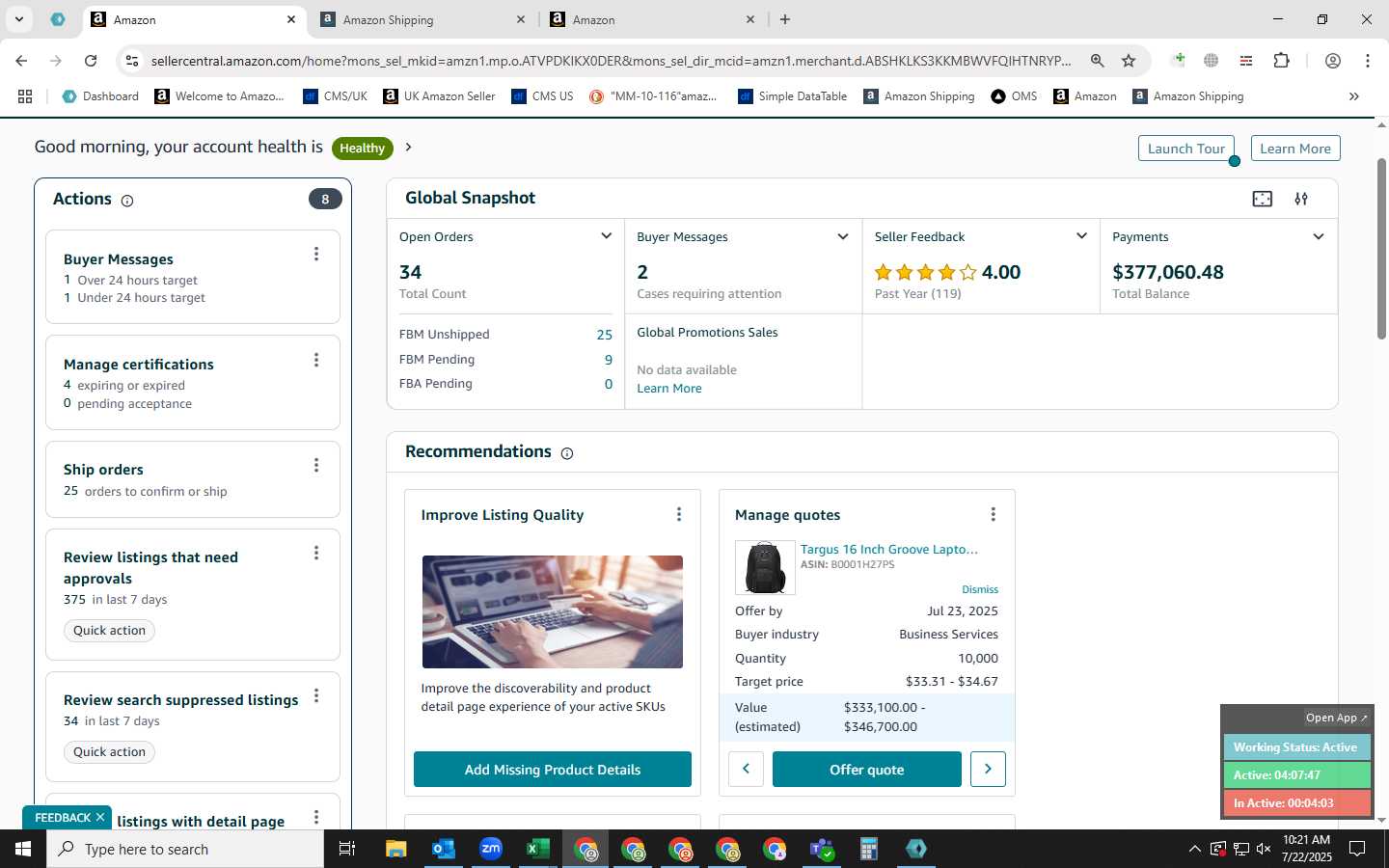Open the browser zoom magnifier icon

pyautogui.click(x=1097, y=61)
